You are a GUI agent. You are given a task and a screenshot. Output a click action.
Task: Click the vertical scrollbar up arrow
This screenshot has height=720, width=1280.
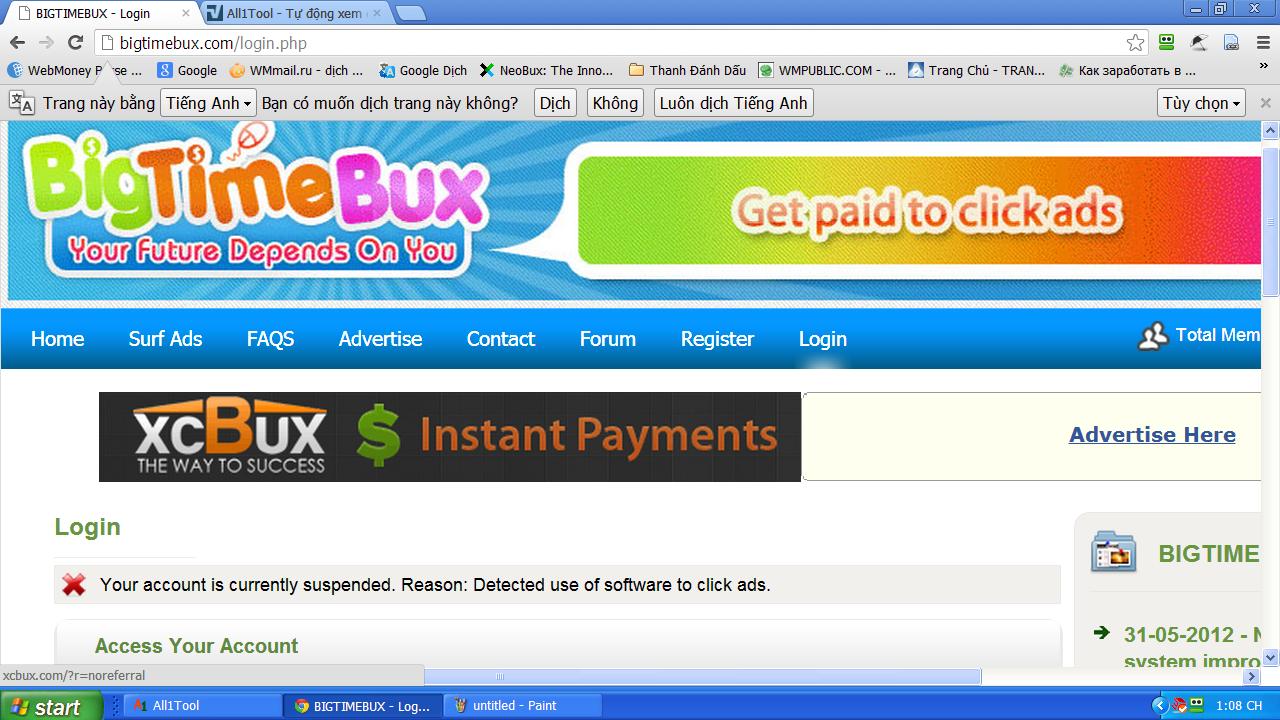pyautogui.click(x=1271, y=131)
